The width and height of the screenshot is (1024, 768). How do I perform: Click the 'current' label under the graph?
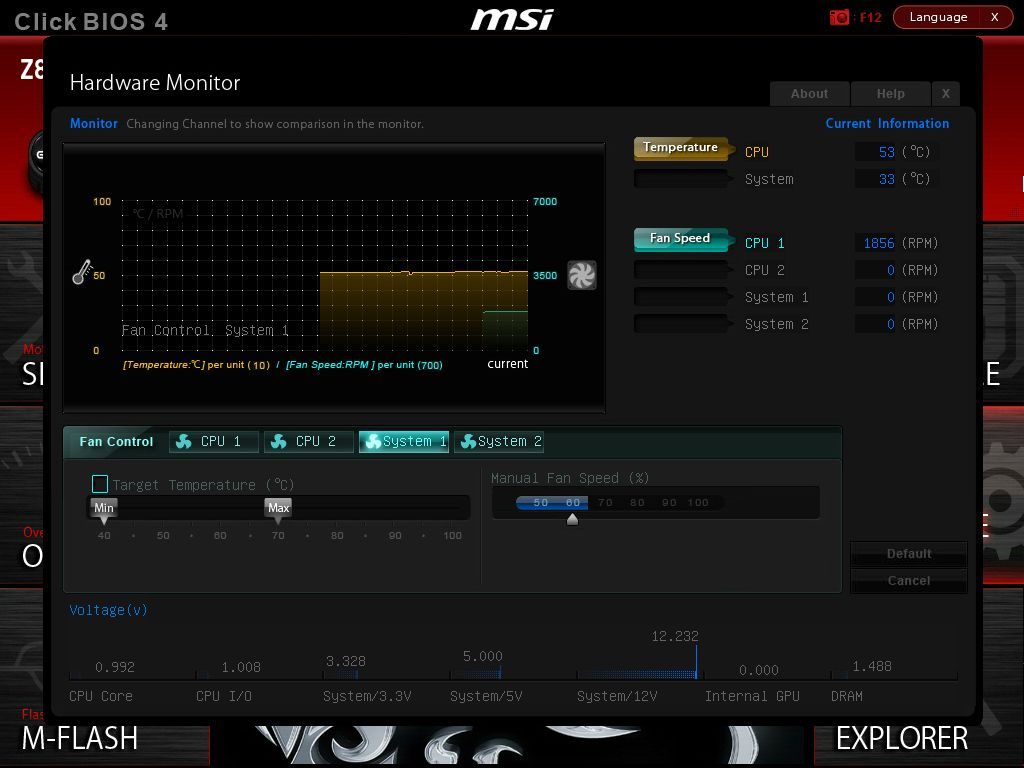[x=507, y=364]
